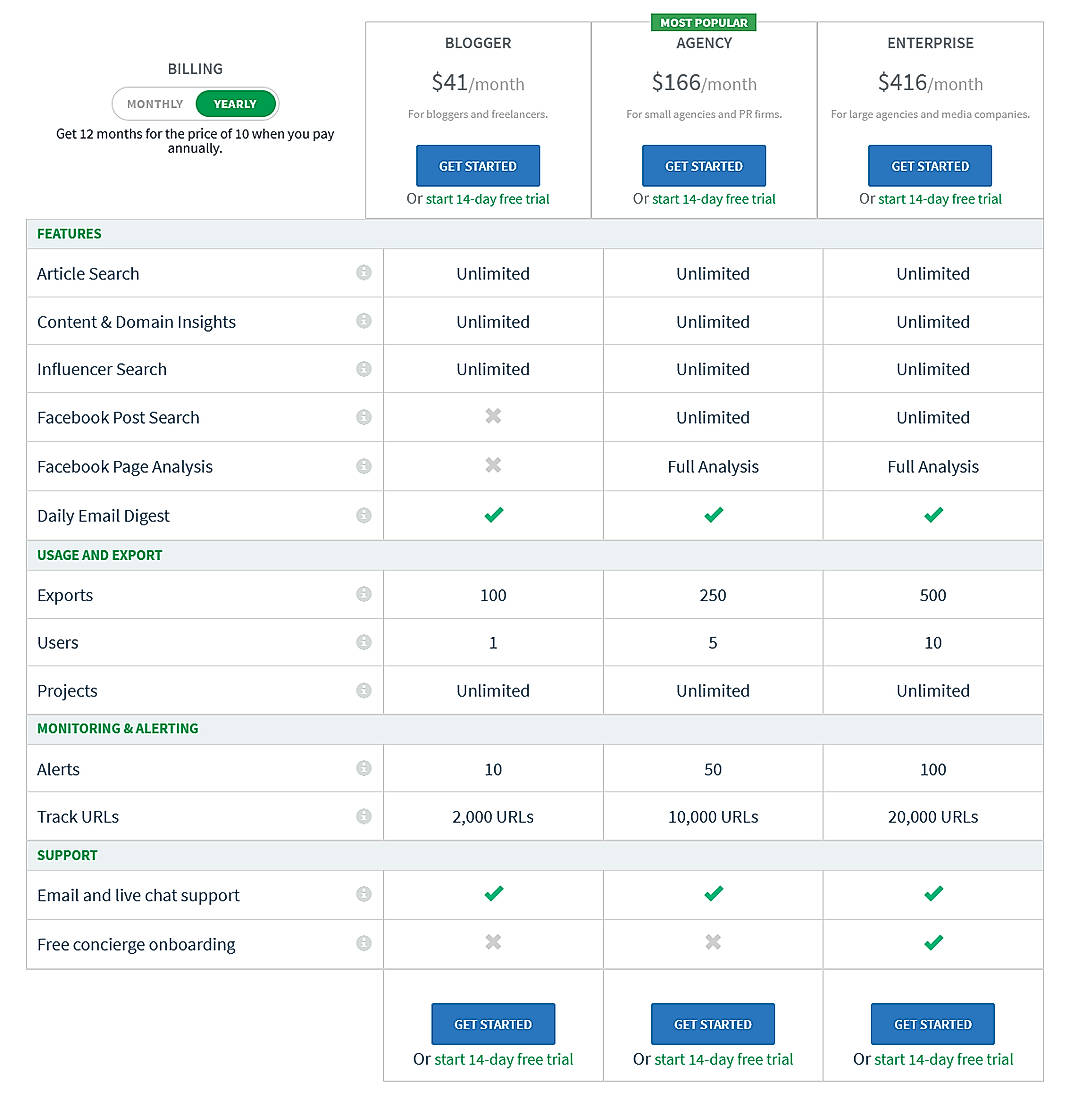The height and width of the screenshot is (1104, 1070).
Task: Open top Agency 14-day free trial link
Action: click(714, 199)
